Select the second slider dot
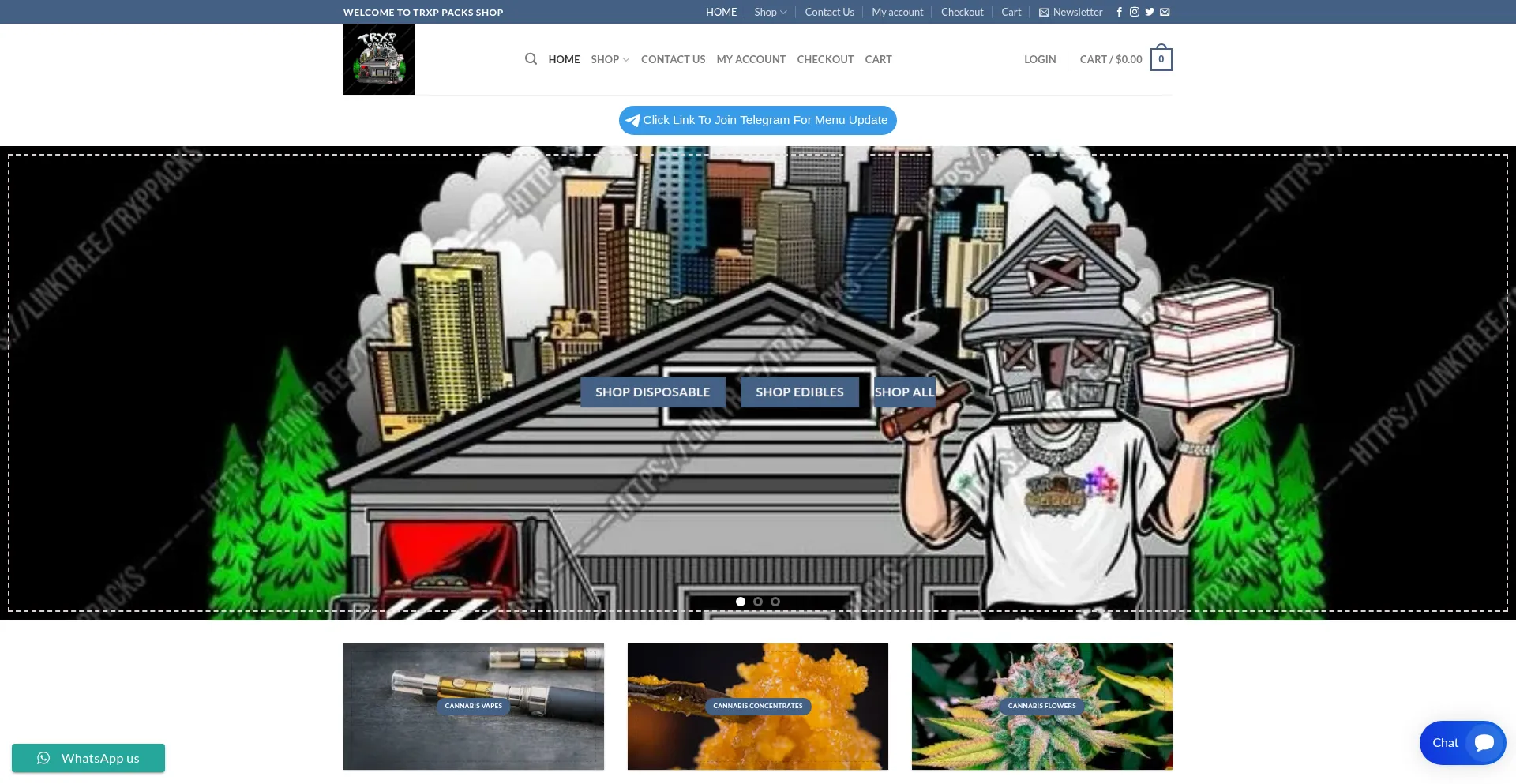1516x784 pixels. click(x=758, y=602)
